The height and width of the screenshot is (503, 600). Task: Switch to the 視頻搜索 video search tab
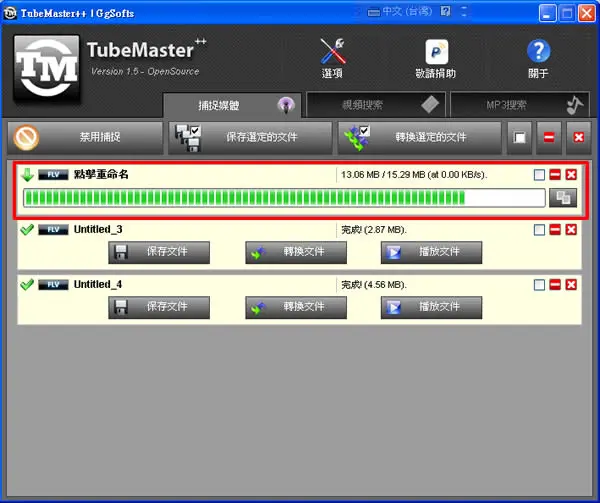376,105
